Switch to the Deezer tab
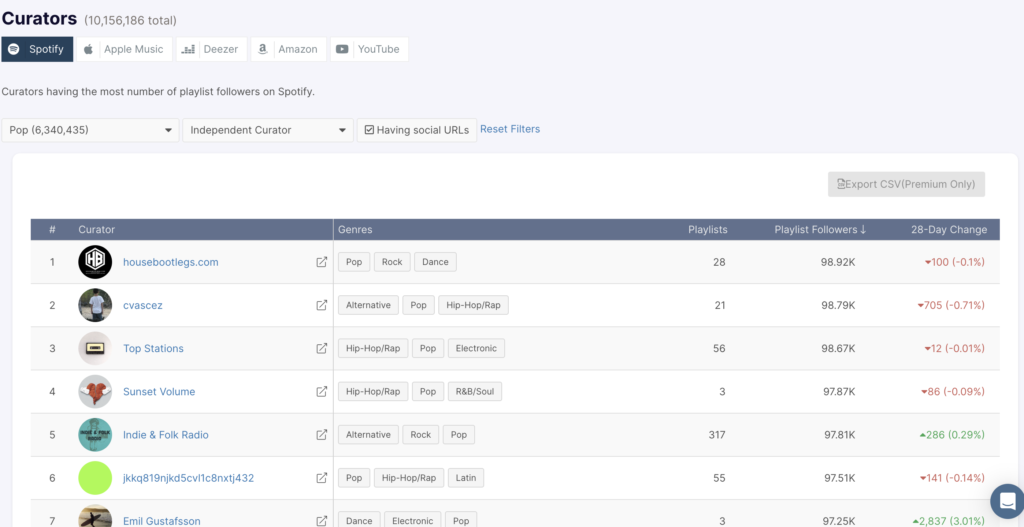 pos(212,49)
